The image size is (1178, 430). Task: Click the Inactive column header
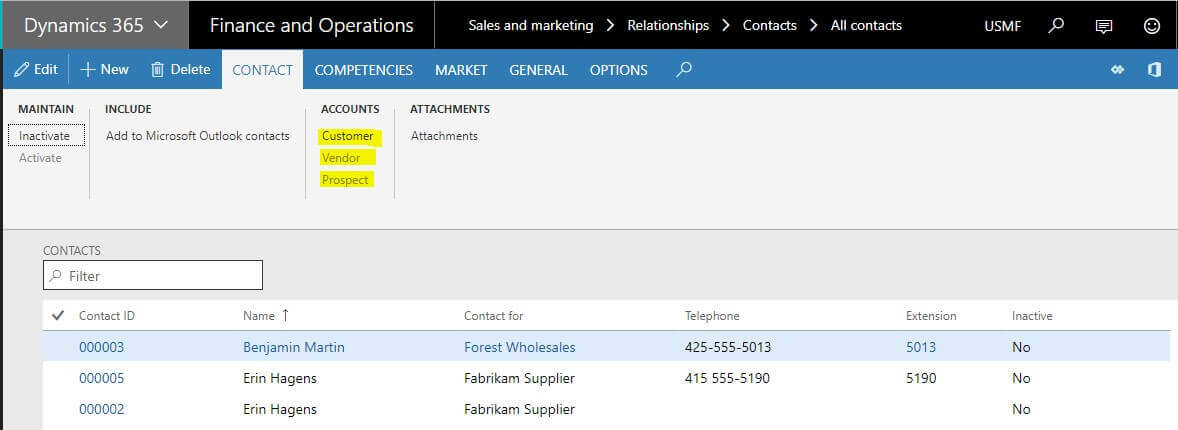click(1032, 316)
